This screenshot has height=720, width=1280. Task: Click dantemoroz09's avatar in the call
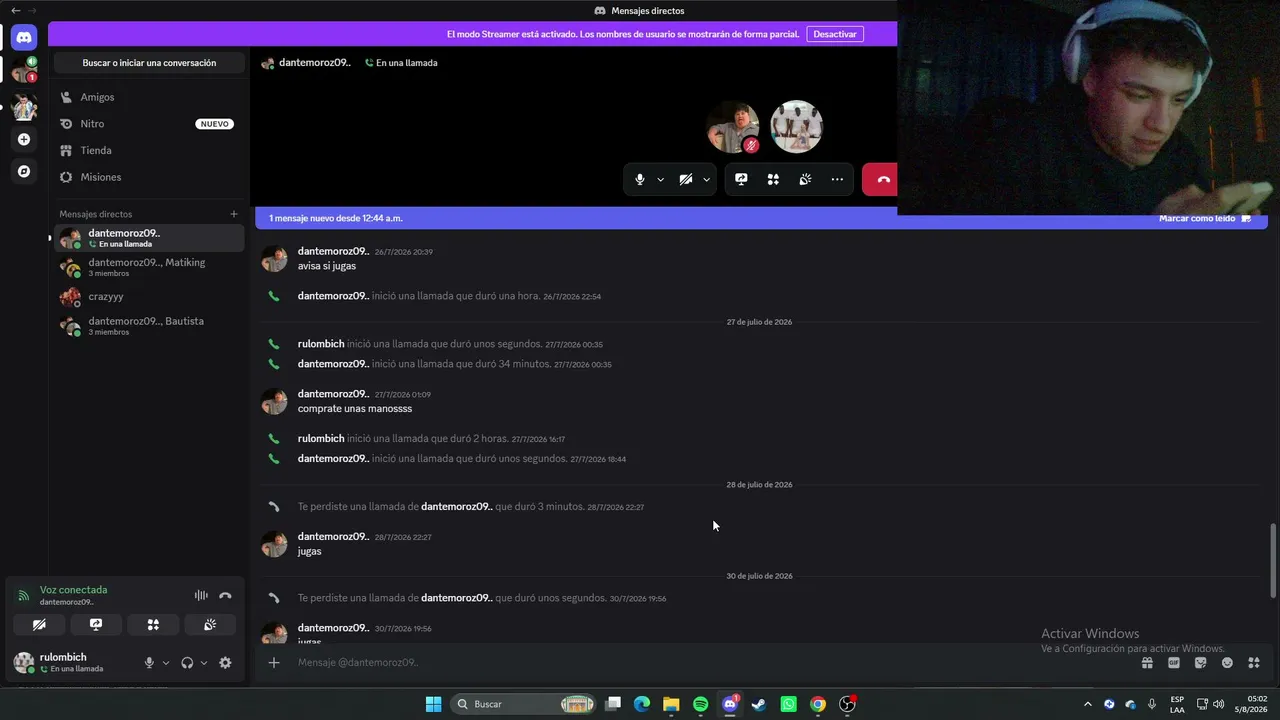click(x=733, y=127)
